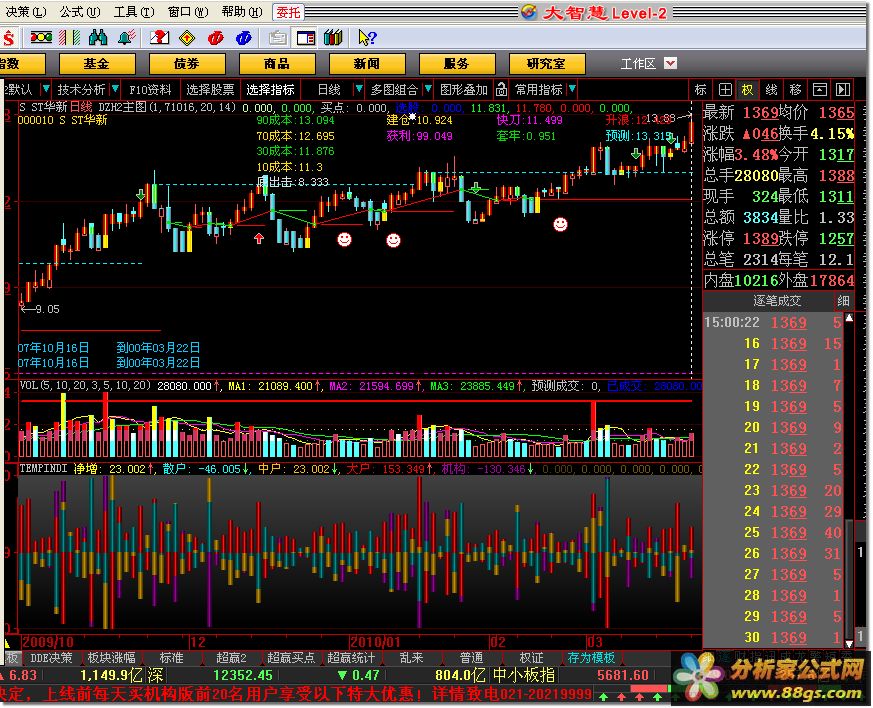Open the 帮助(H) menu
This screenshot has height=708, width=873.
click(242, 12)
